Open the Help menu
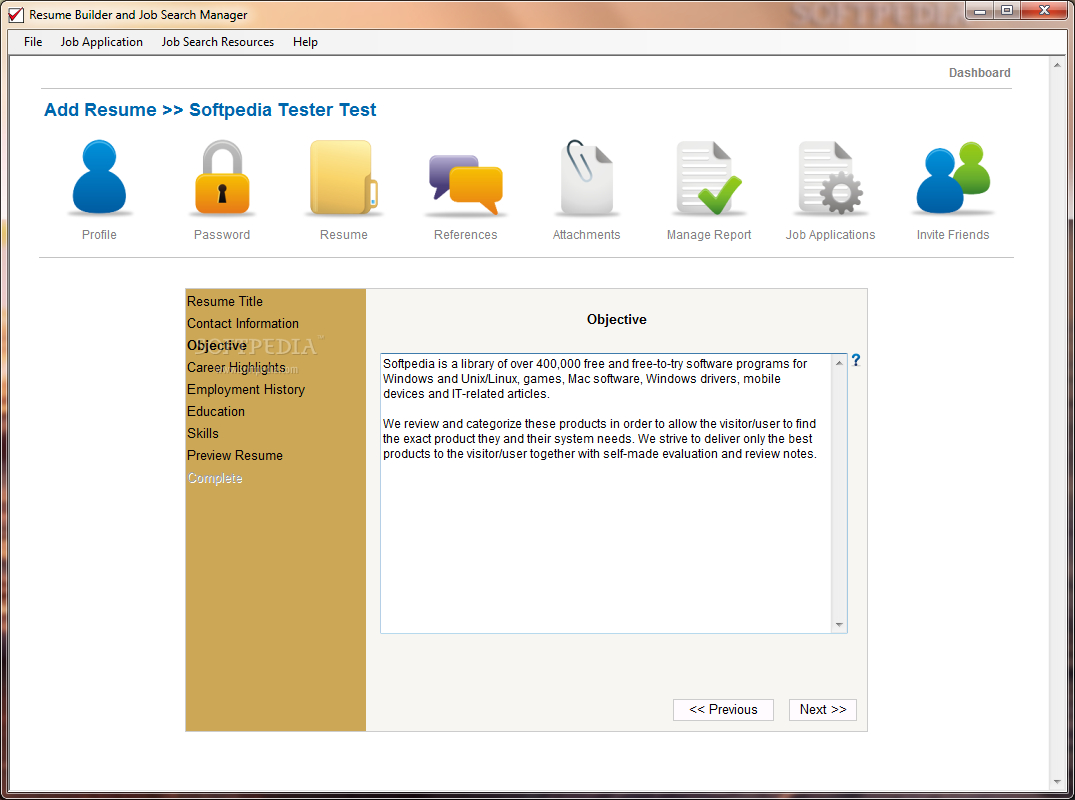This screenshot has height=800, width=1075. click(x=305, y=42)
